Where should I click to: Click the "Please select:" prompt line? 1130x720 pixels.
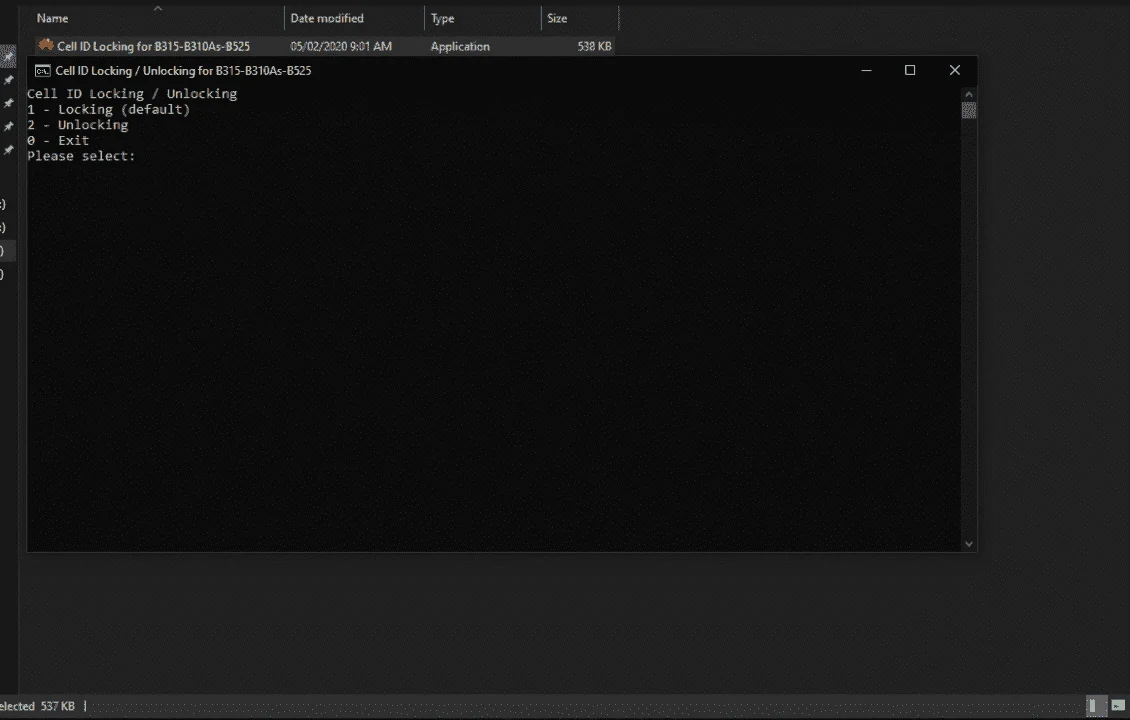(x=81, y=156)
